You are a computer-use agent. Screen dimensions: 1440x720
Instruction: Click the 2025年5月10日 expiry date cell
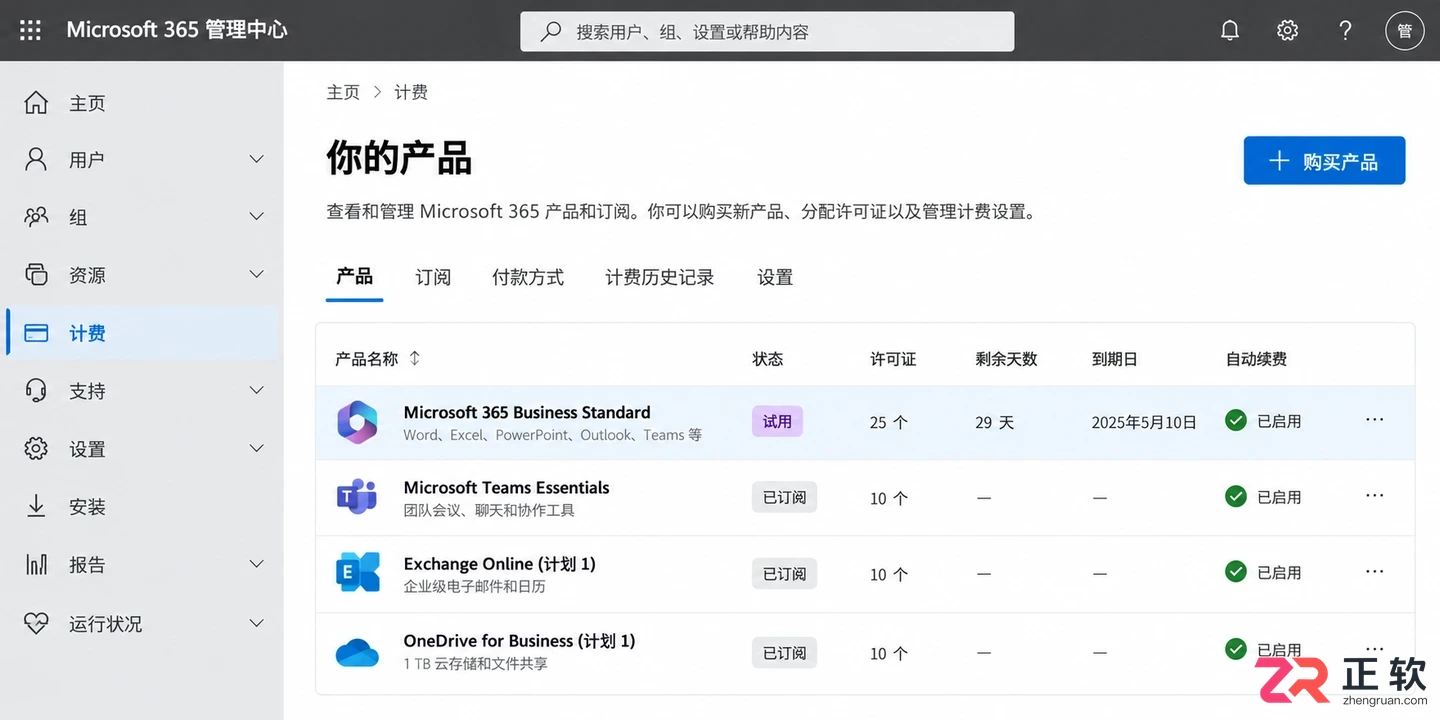(x=1144, y=422)
